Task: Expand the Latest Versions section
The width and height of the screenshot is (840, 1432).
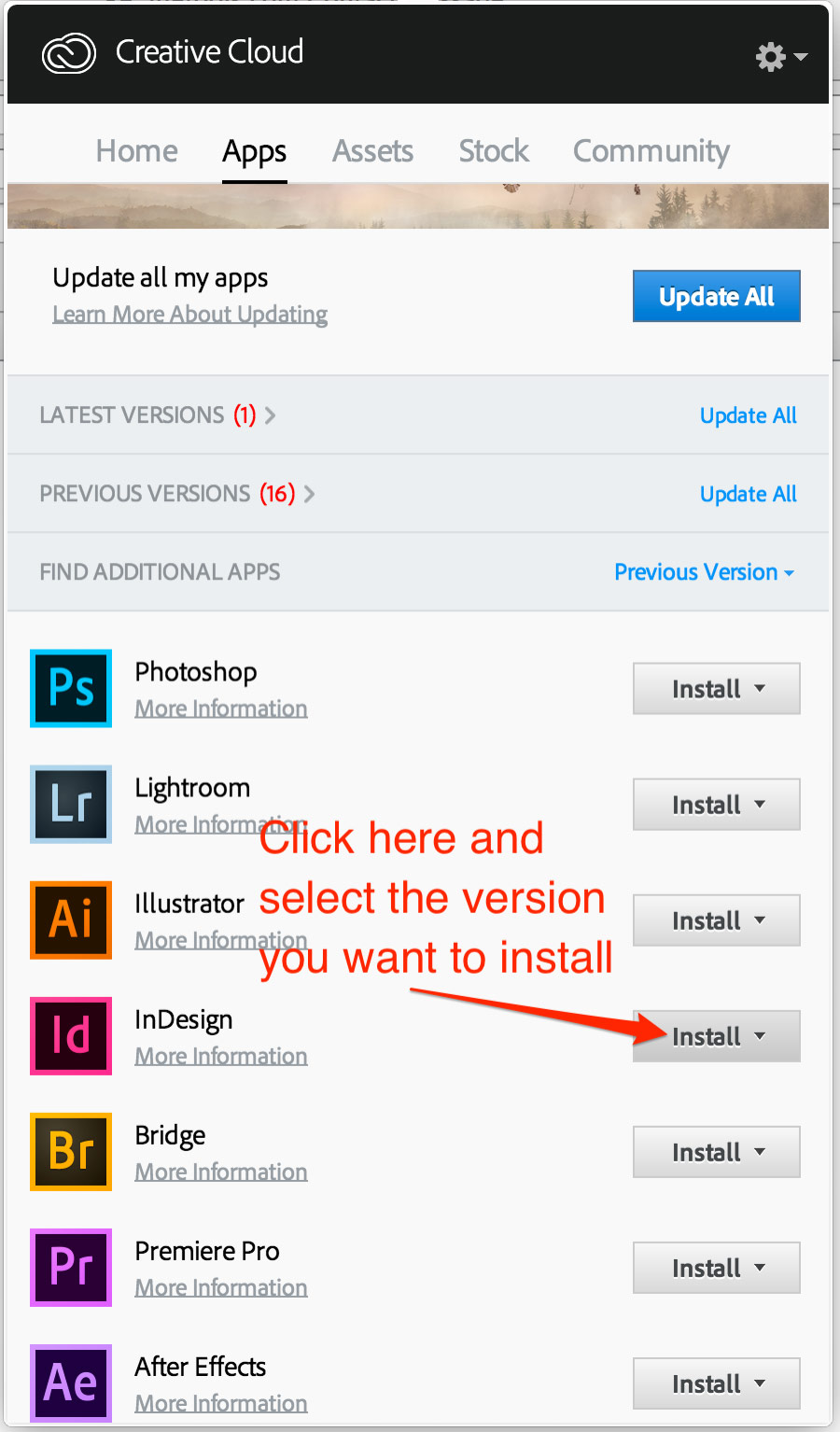Action: [158, 415]
